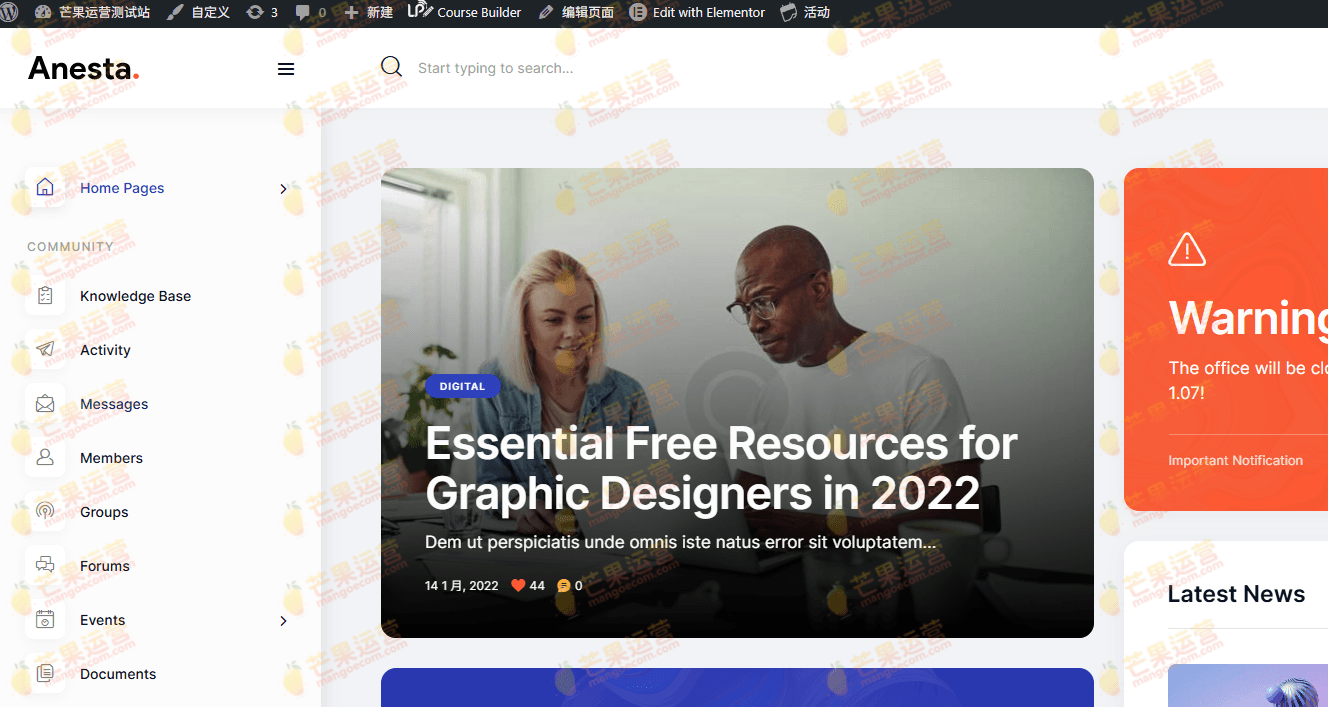The image size is (1328, 707).
Task: Click the search magnifier icon
Action: pos(391,67)
